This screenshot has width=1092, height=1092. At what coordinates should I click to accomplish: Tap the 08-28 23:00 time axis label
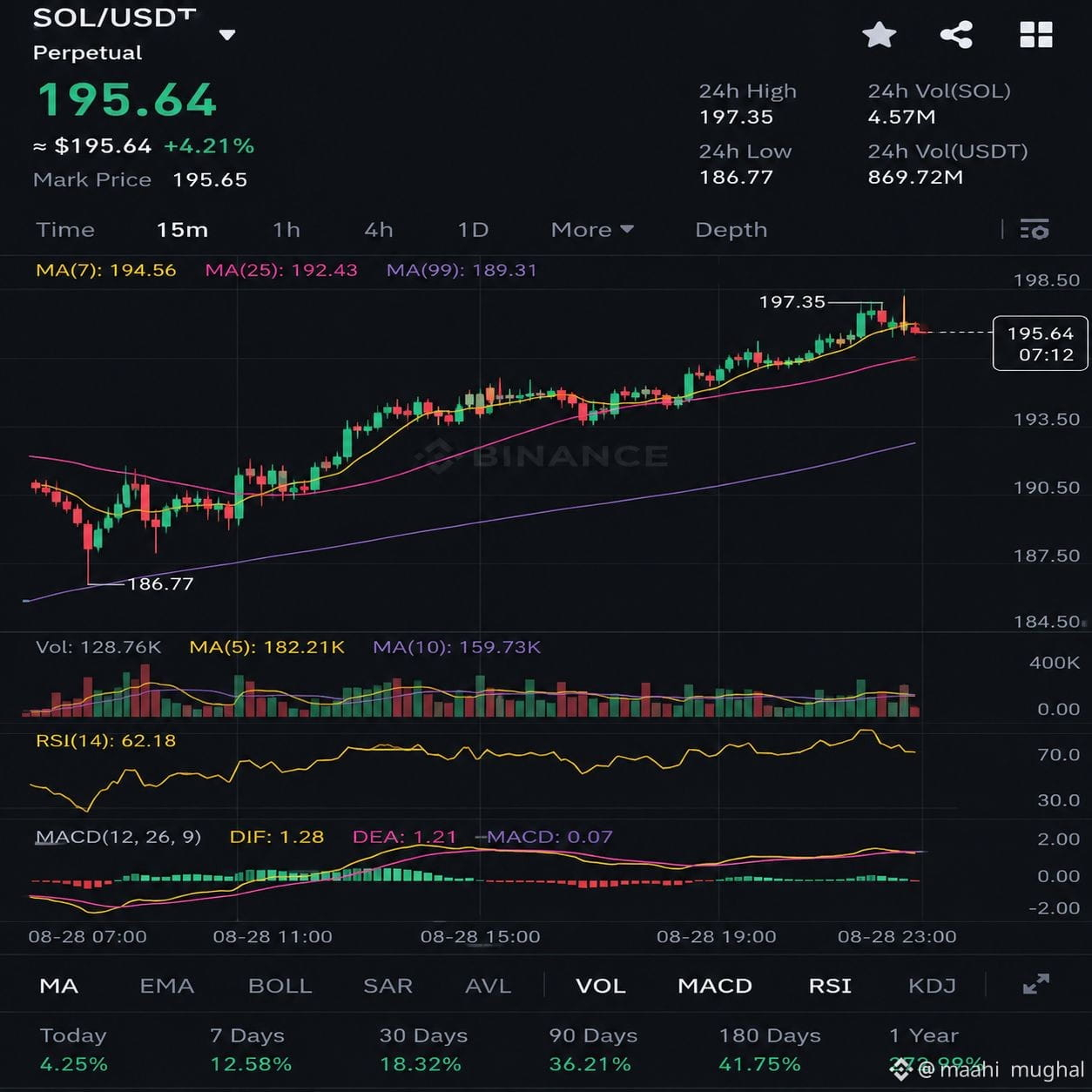[897, 937]
